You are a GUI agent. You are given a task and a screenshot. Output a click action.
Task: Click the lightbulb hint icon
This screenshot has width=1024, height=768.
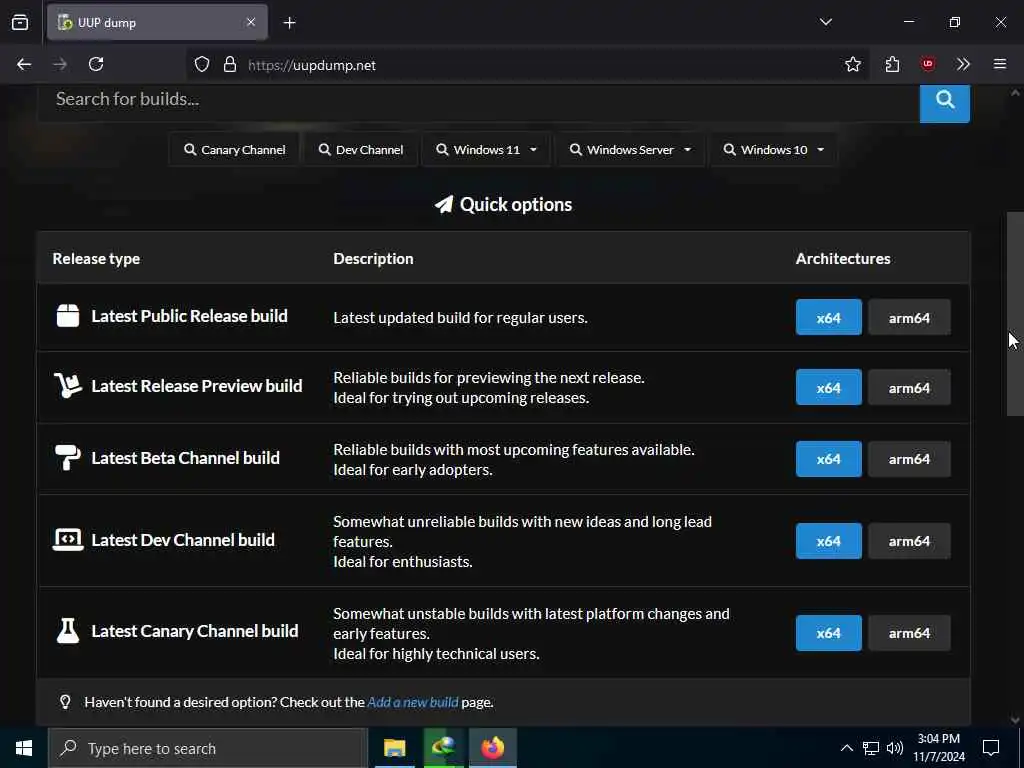click(x=65, y=702)
